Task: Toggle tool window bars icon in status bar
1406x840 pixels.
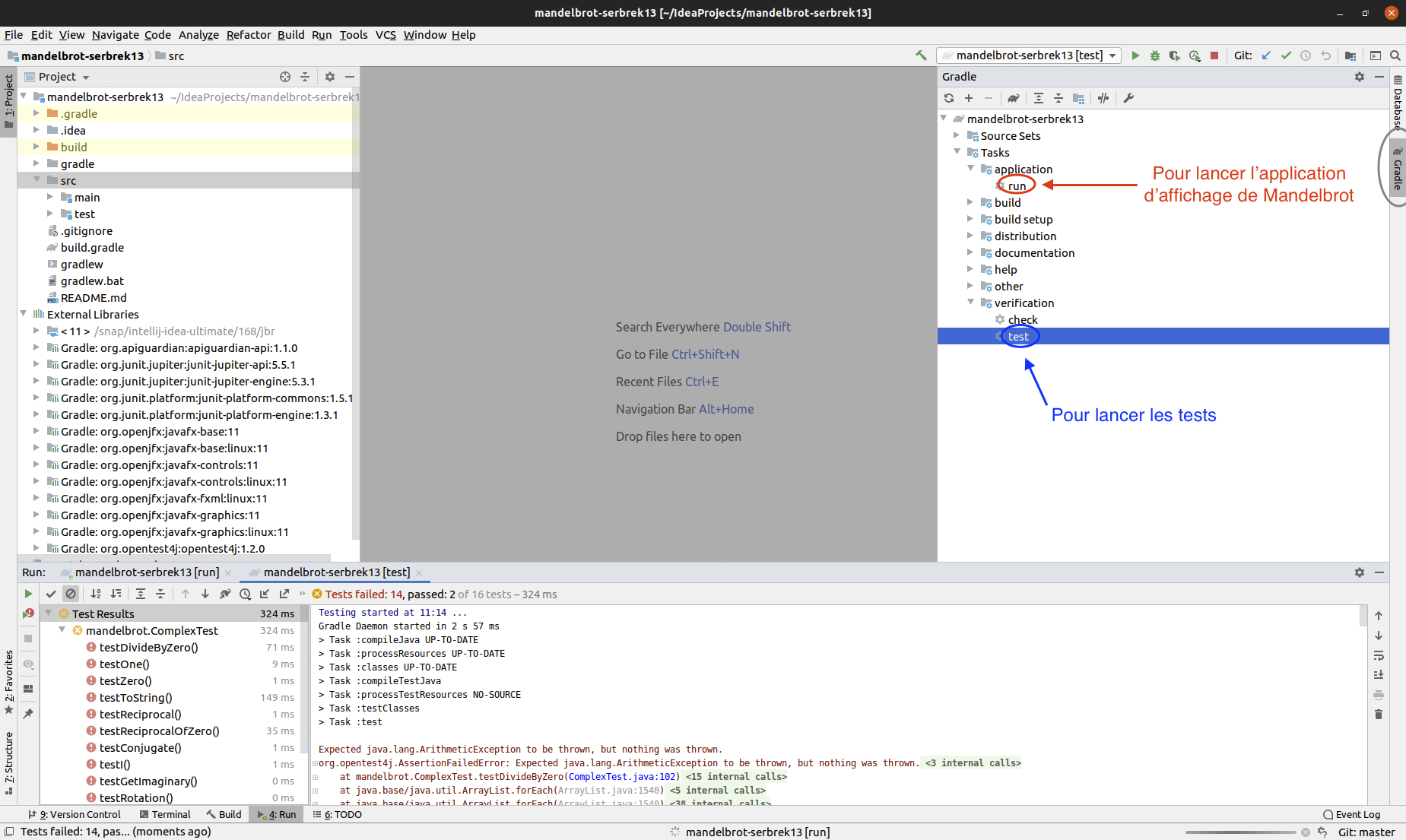Action: point(9,832)
